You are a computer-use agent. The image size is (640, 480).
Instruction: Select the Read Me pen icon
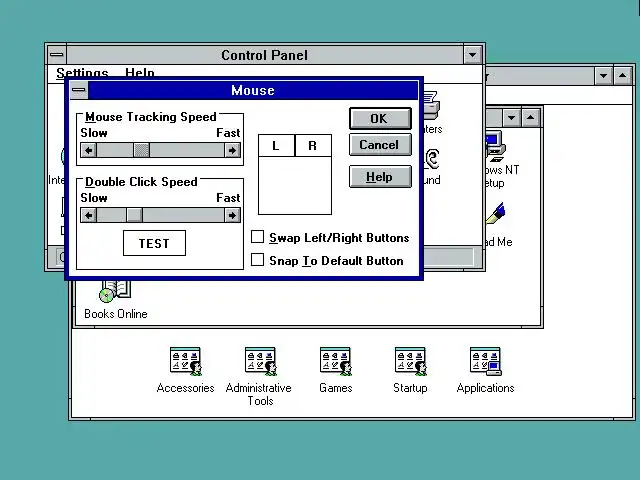click(x=496, y=213)
